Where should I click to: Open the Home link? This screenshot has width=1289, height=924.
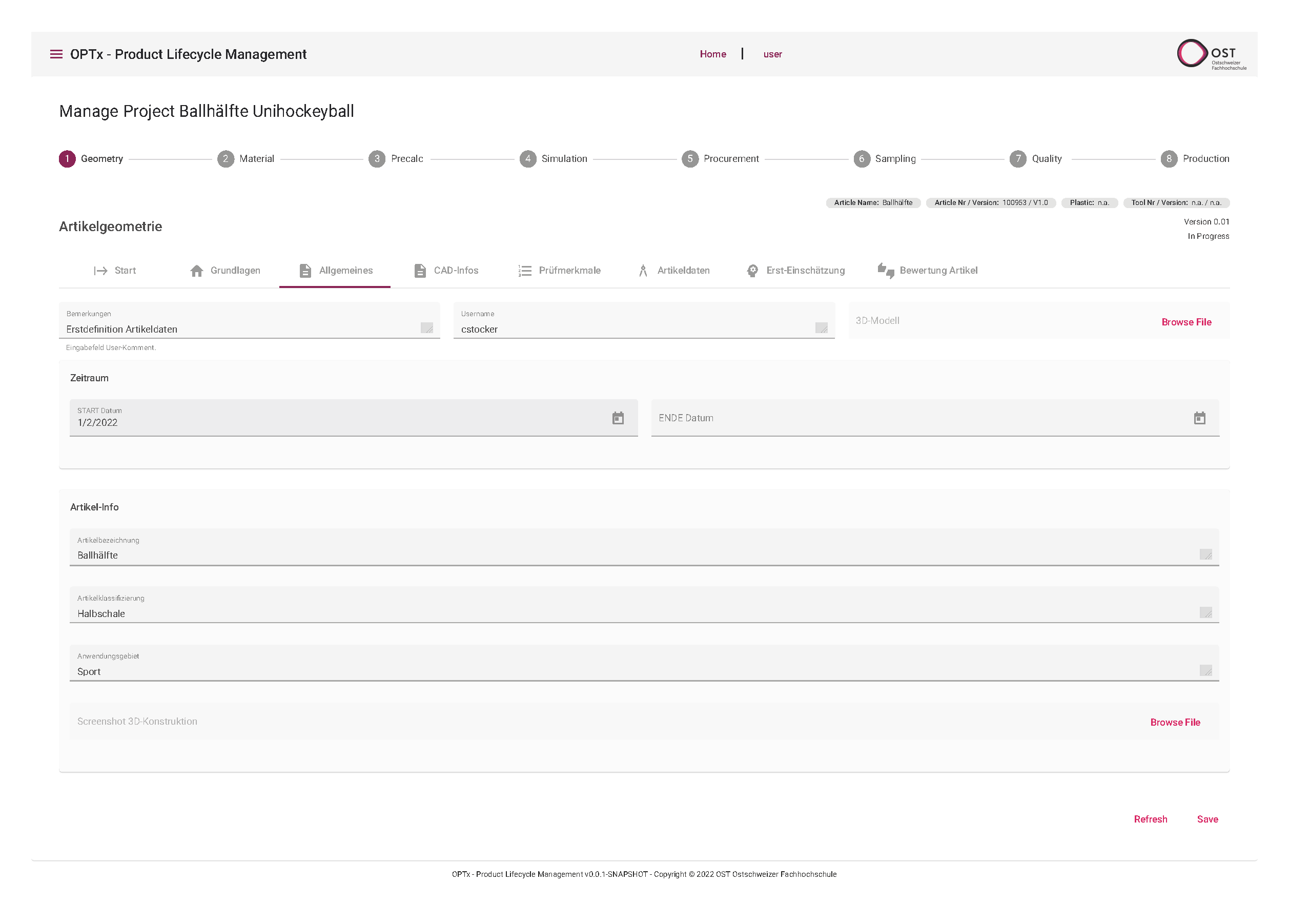[x=713, y=54]
